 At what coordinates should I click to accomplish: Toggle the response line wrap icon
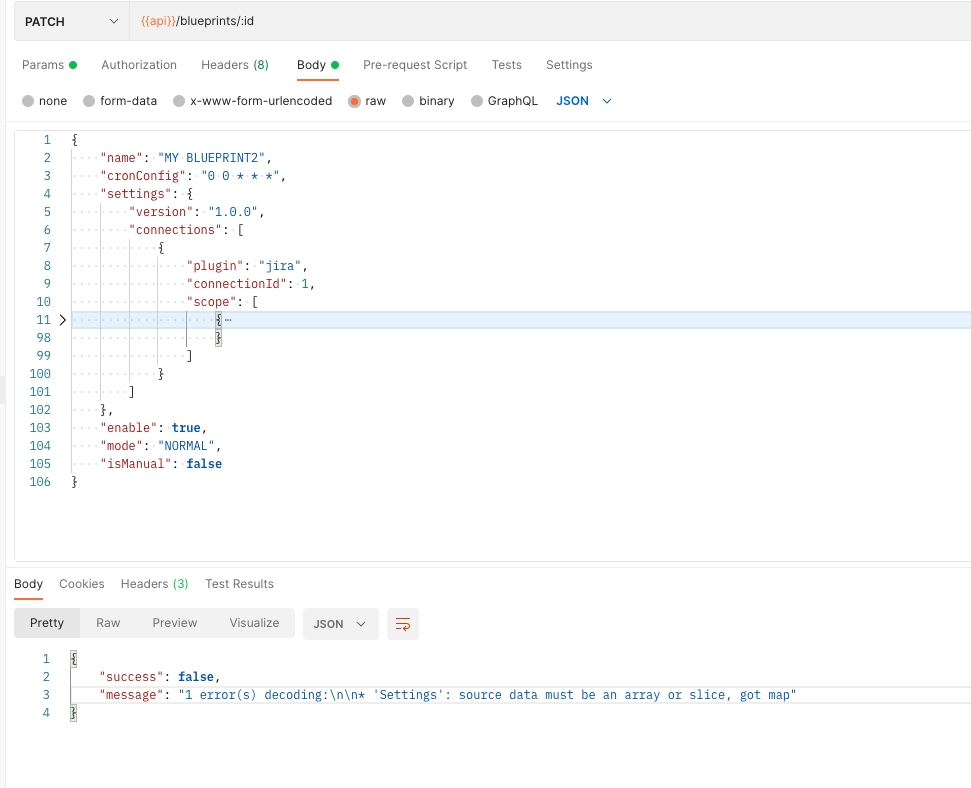[x=403, y=624]
